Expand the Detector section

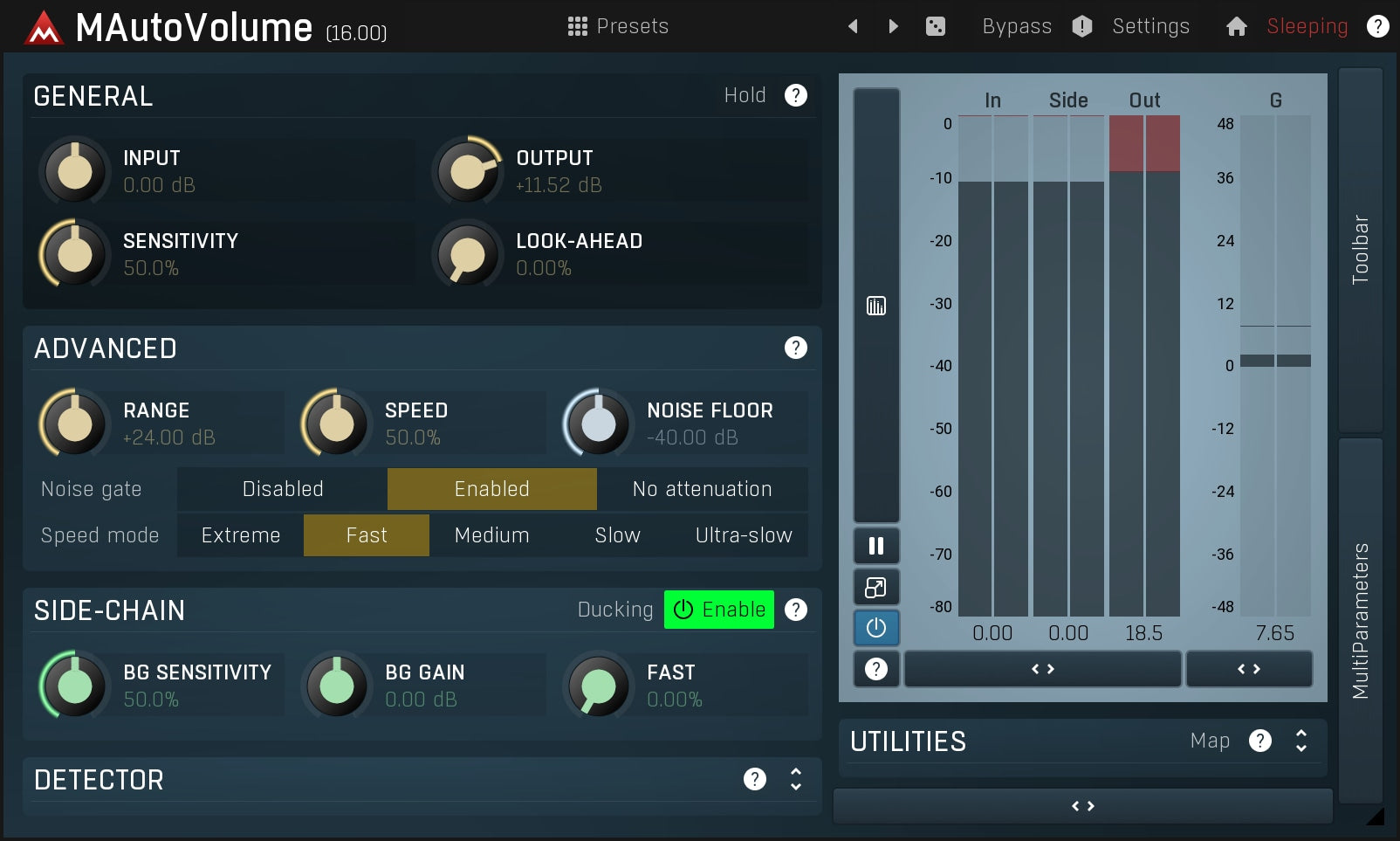coord(795,779)
